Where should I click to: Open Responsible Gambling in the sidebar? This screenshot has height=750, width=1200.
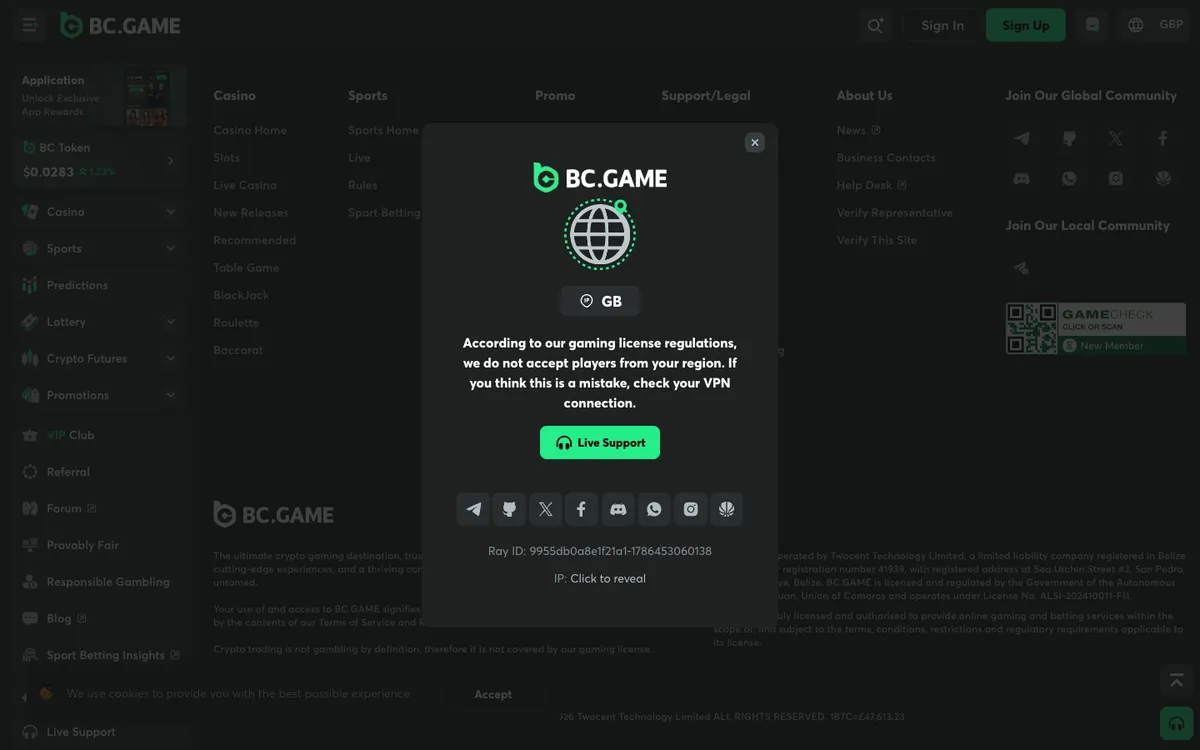tap(101, 582)
